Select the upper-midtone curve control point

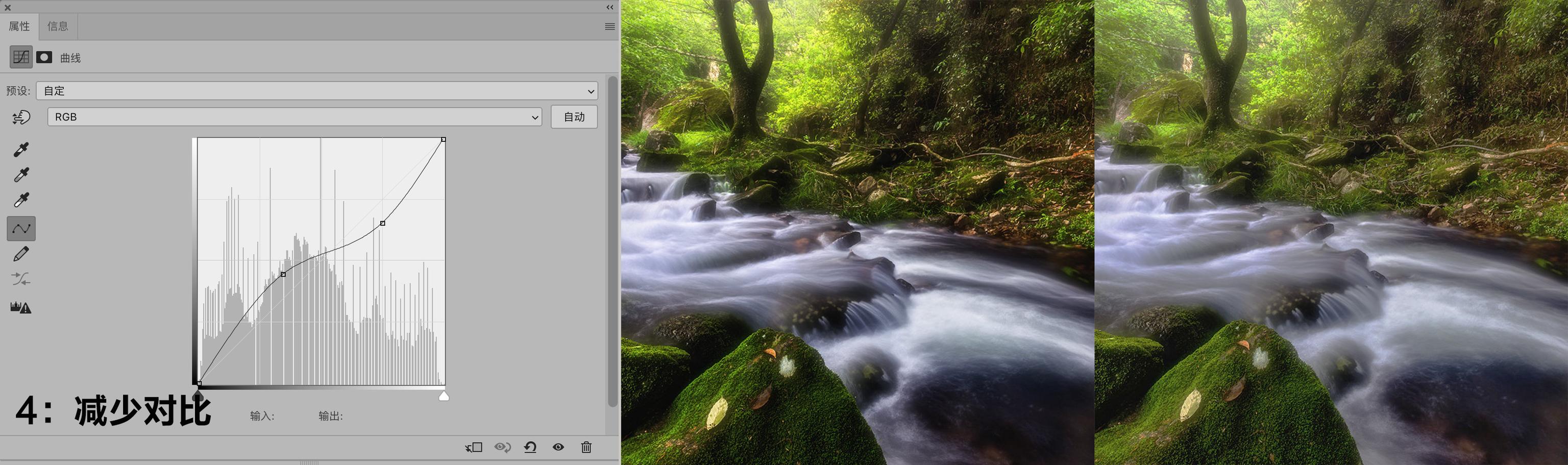pos(382,224)
